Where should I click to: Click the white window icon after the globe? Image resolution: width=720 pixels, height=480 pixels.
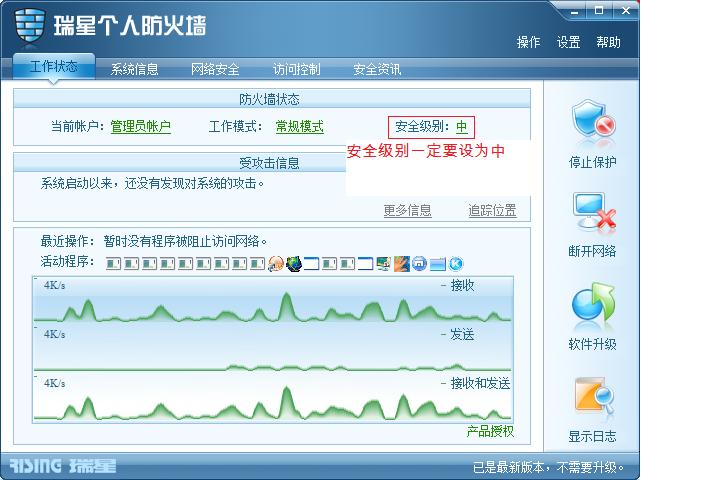pyautogui.click(x=311, y=264)
